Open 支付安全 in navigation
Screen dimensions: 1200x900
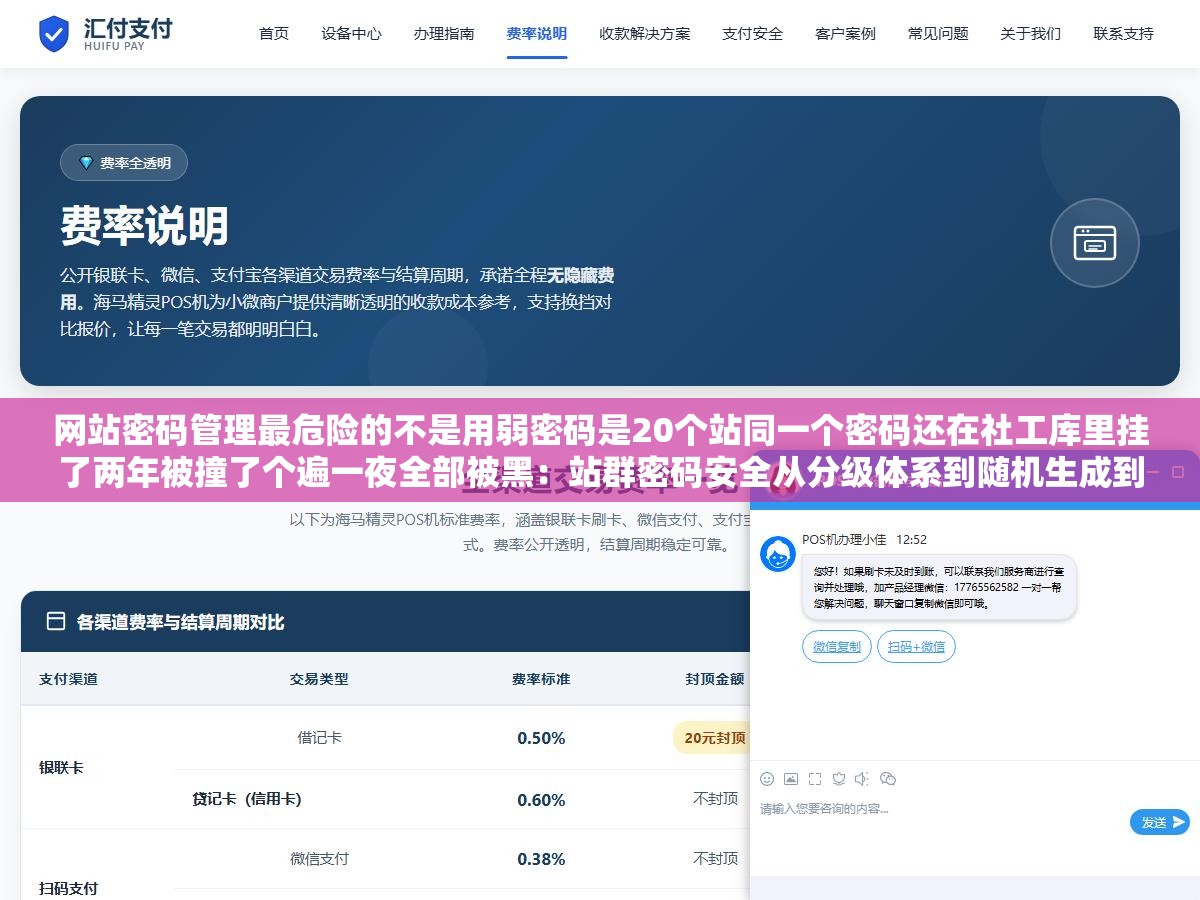[753, 33]
